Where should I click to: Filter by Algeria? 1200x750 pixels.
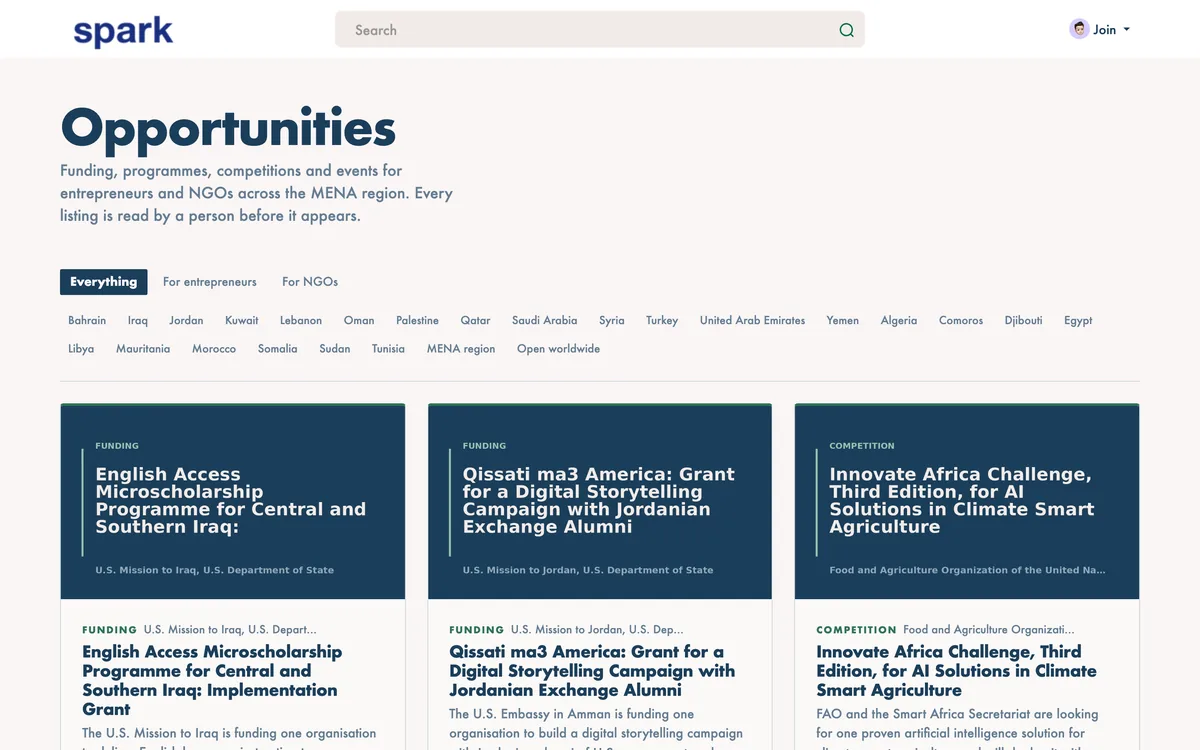pos(899,321)
